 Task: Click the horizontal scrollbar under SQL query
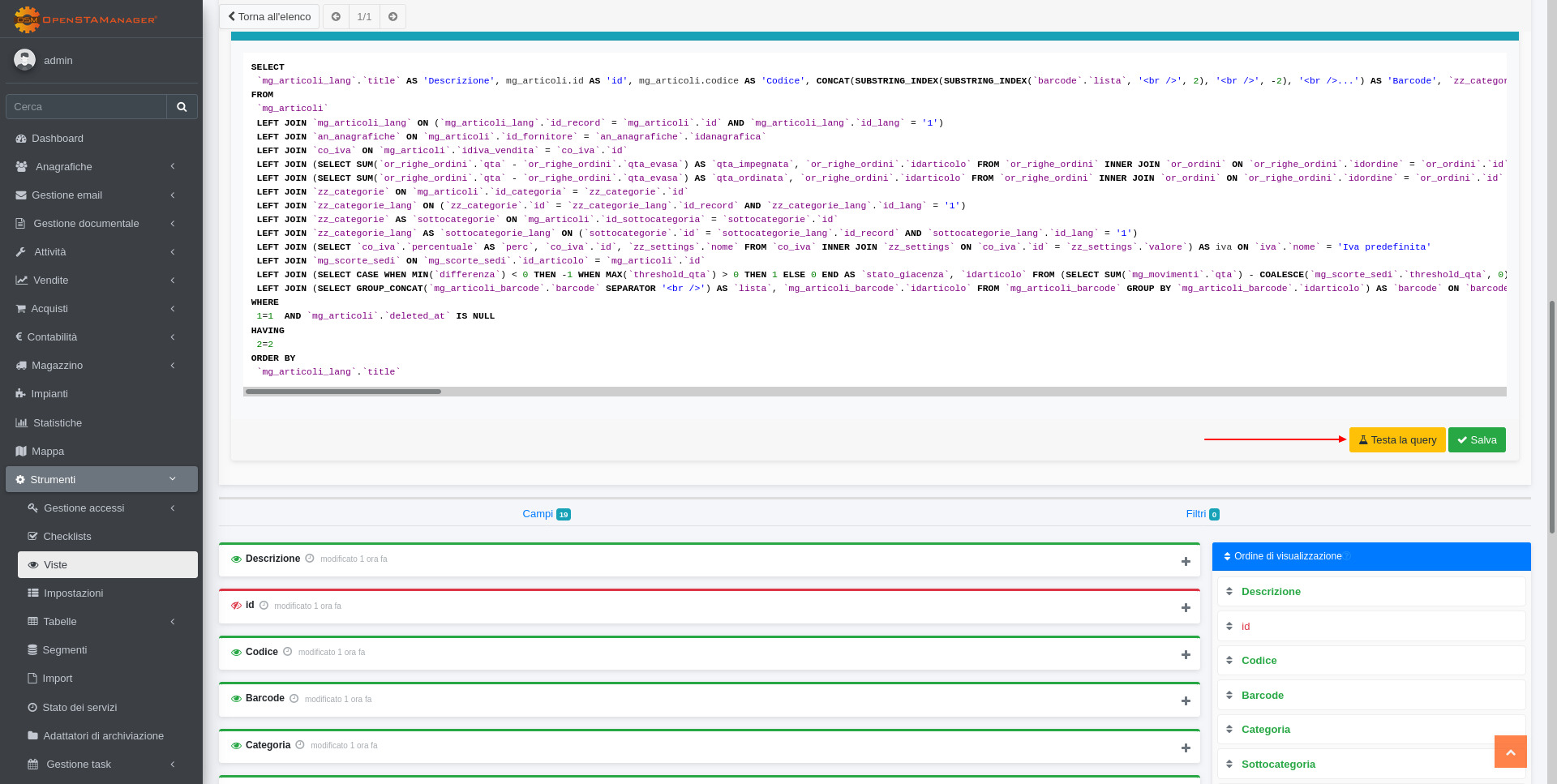click(343, 392)
